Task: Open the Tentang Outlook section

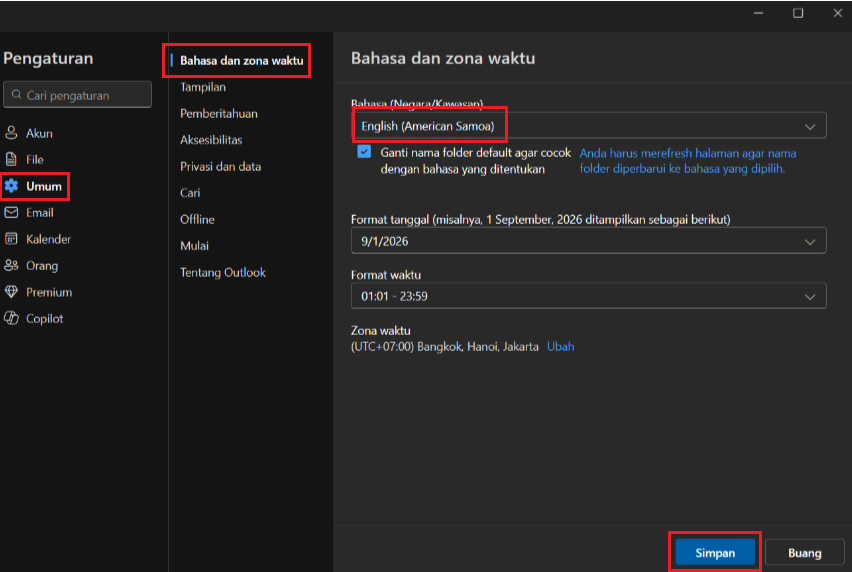Action: coord(223,273)
